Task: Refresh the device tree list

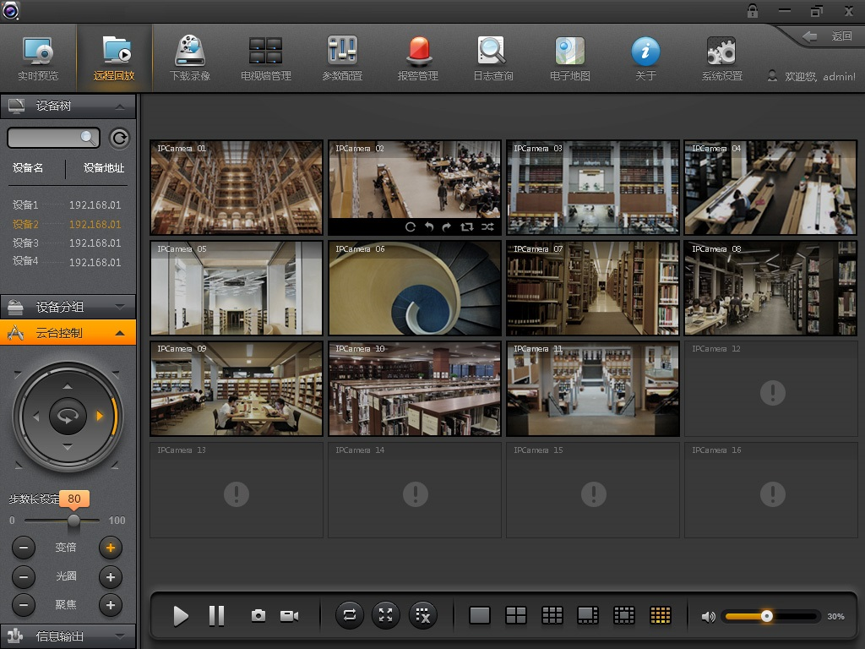Action: 119,138
